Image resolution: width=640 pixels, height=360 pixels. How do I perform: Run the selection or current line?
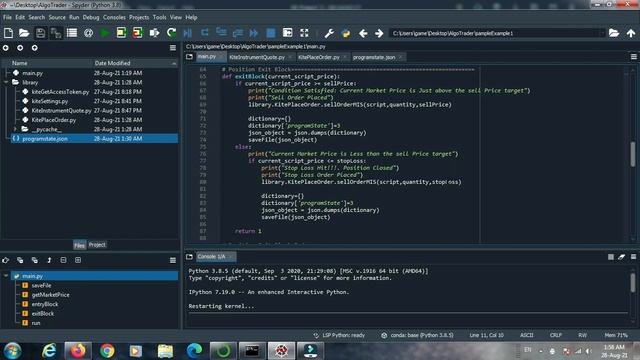click(x=154, y=33)
